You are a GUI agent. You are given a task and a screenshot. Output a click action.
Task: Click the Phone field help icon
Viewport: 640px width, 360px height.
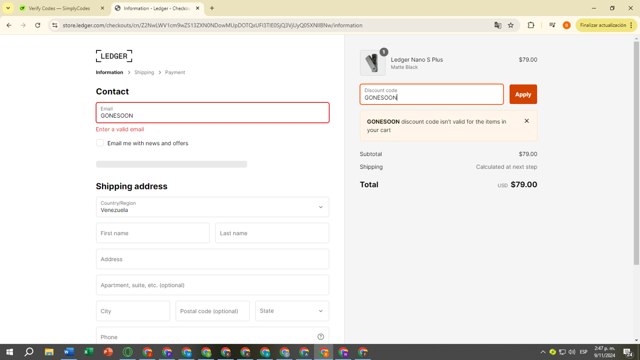[320, 337]
